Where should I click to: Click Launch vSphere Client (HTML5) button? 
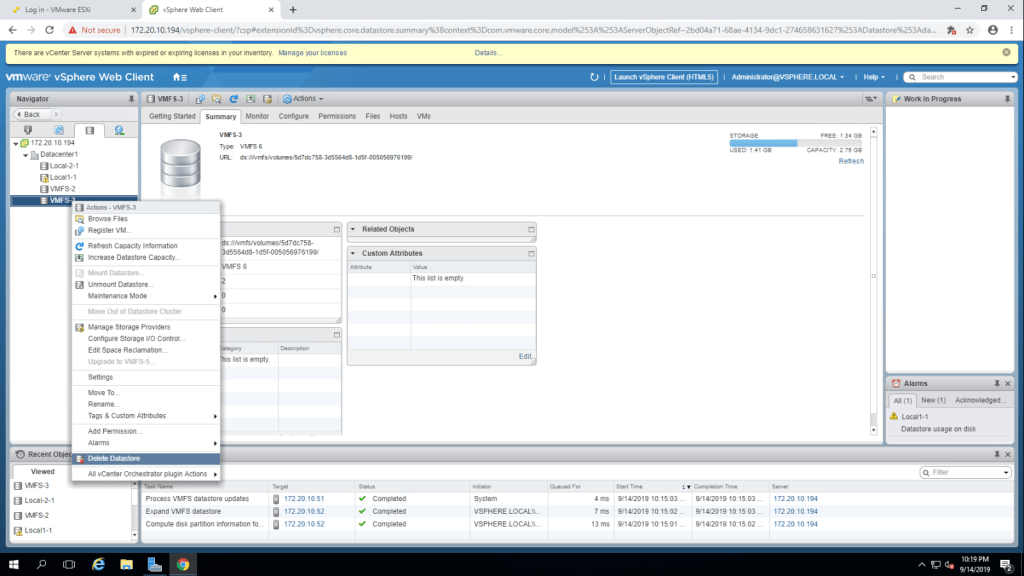pyautogui.click(x=664, y=77)
